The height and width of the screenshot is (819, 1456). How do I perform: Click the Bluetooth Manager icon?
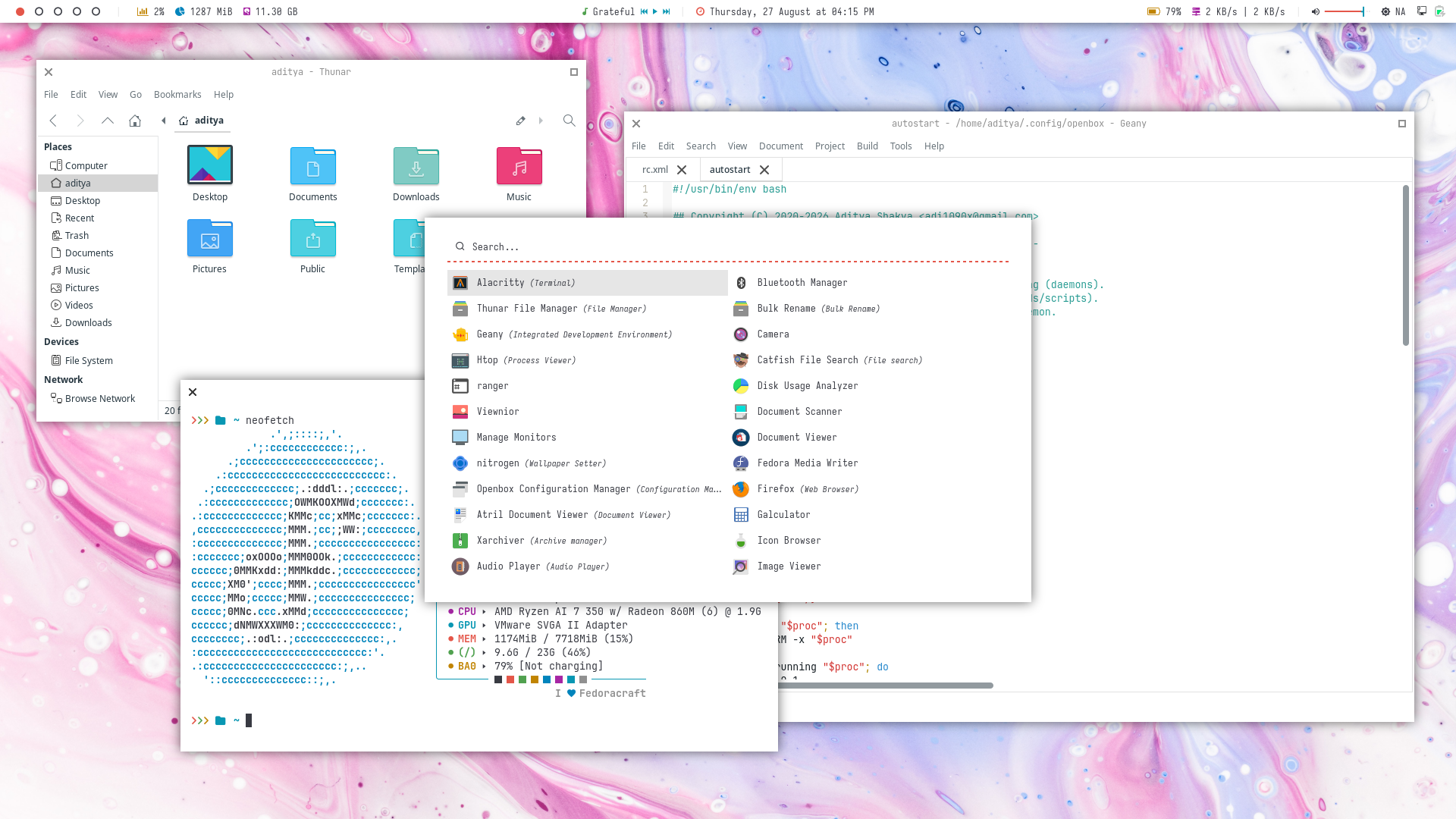pos(741,283)
